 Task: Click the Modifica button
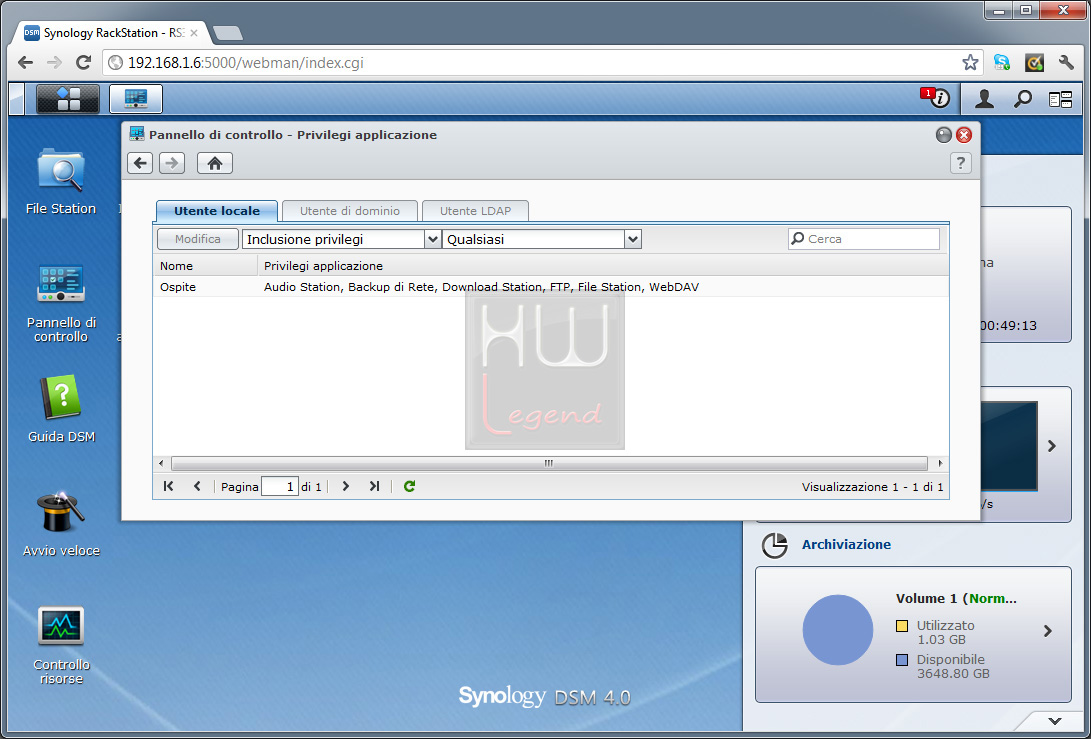coord(198,239)
